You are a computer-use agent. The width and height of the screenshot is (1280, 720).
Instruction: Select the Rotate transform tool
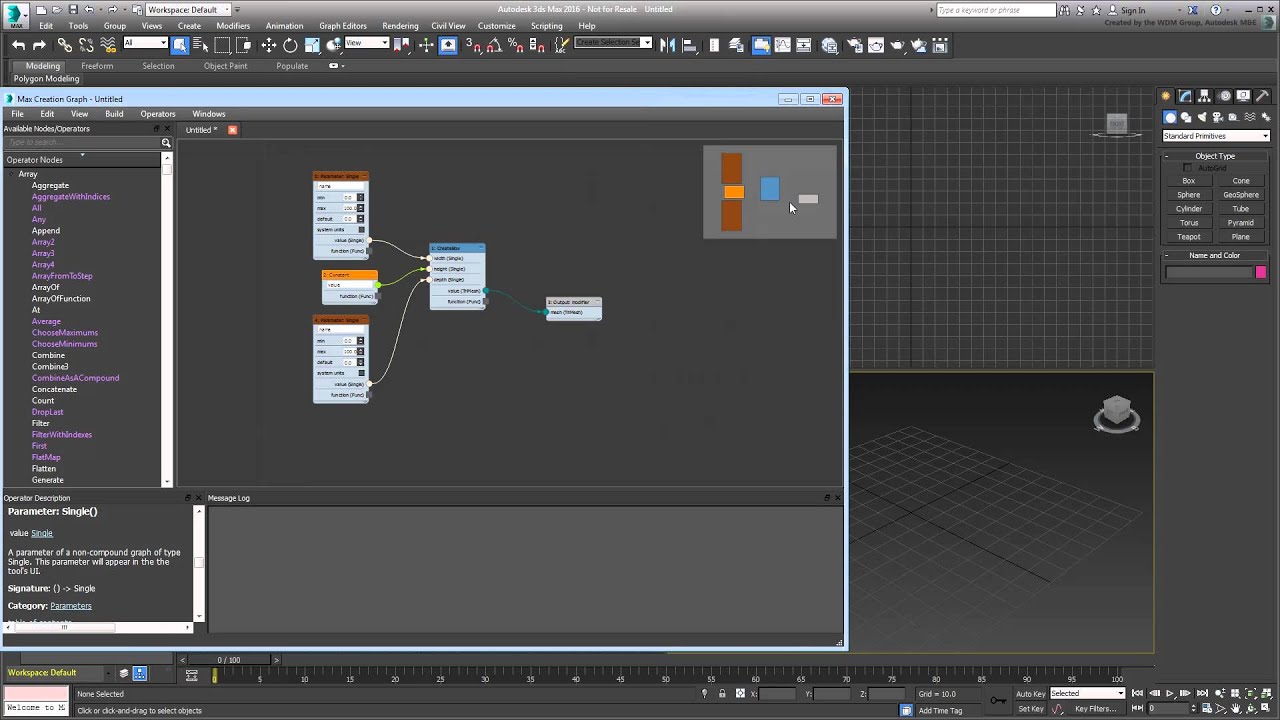[x=290, y=45]
